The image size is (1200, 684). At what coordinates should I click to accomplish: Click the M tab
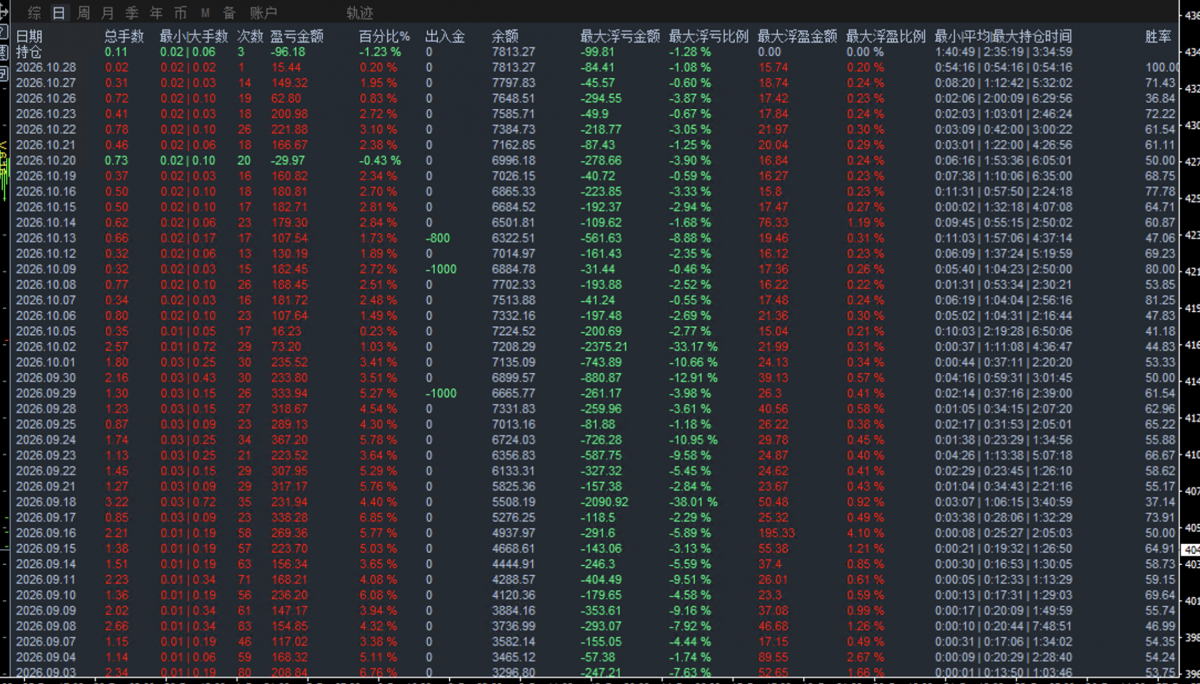pyautogui.click(x=205, y=13)
